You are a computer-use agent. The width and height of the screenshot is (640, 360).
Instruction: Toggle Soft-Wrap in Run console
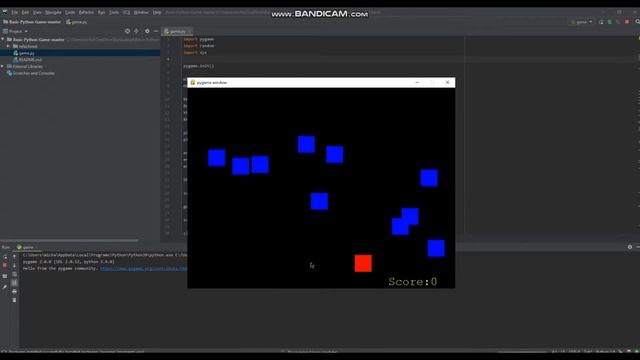coord(14,274)
